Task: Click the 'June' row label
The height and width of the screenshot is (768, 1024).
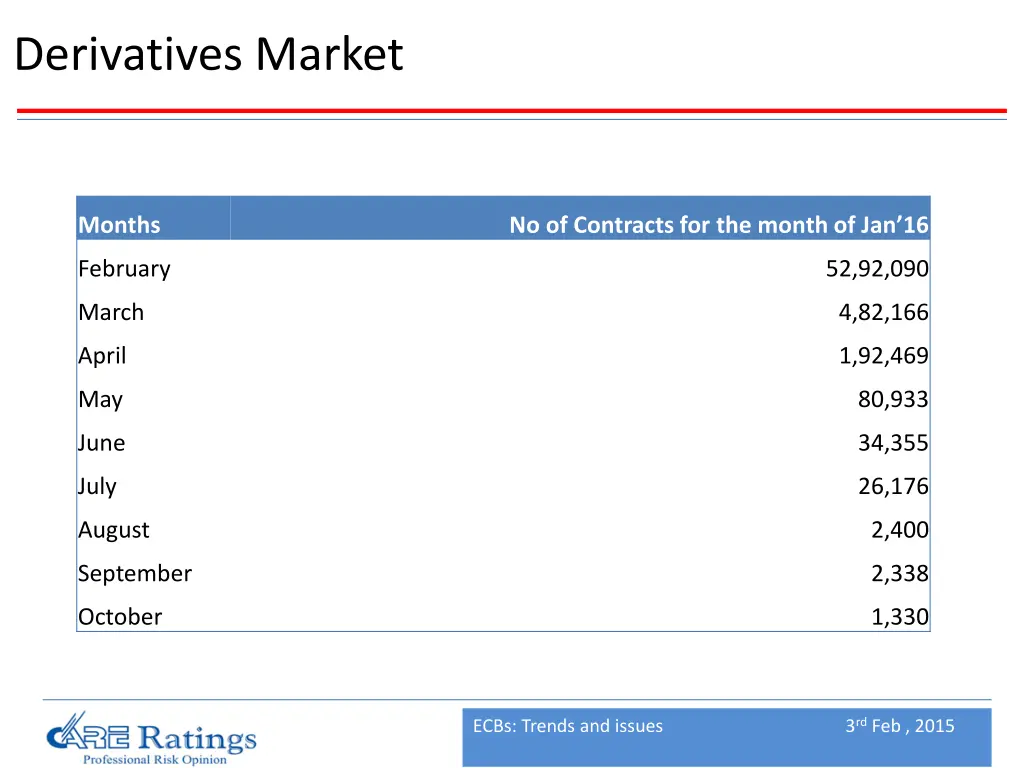Action: (101, 443)
